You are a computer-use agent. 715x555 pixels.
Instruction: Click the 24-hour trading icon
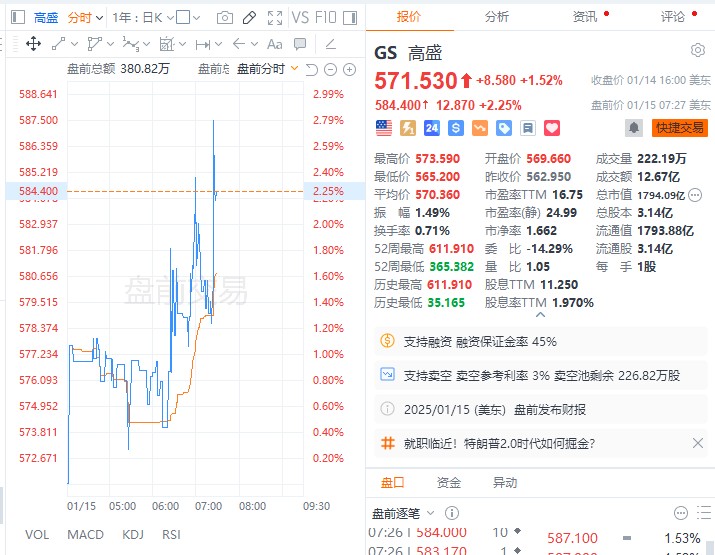[x=431, y=128]
